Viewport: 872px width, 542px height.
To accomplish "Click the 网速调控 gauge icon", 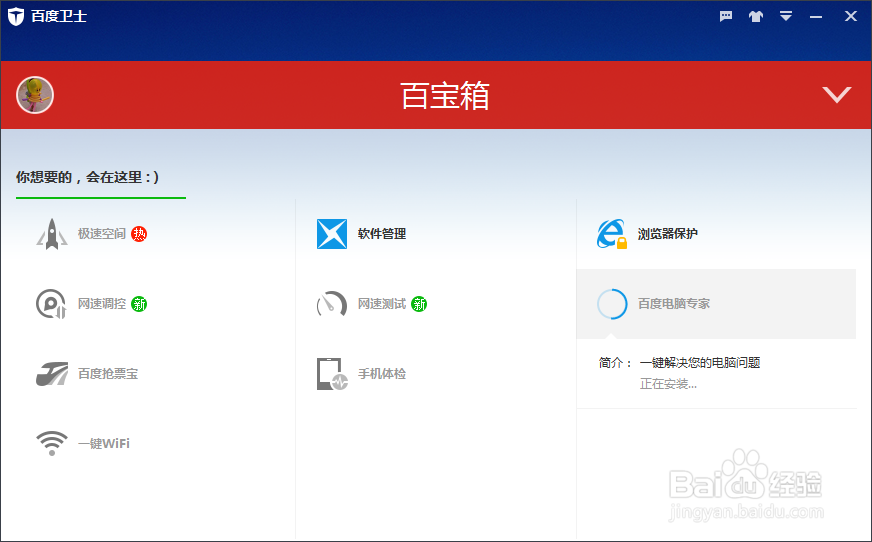I will (51, 304).
